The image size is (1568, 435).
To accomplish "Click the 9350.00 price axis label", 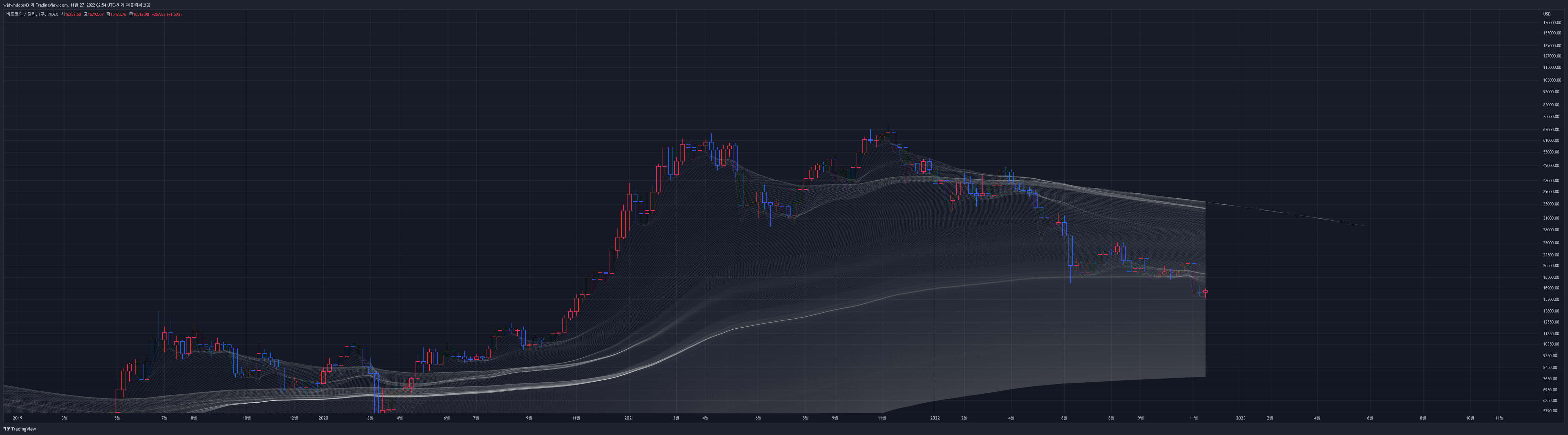I will tap(1550, 356).
